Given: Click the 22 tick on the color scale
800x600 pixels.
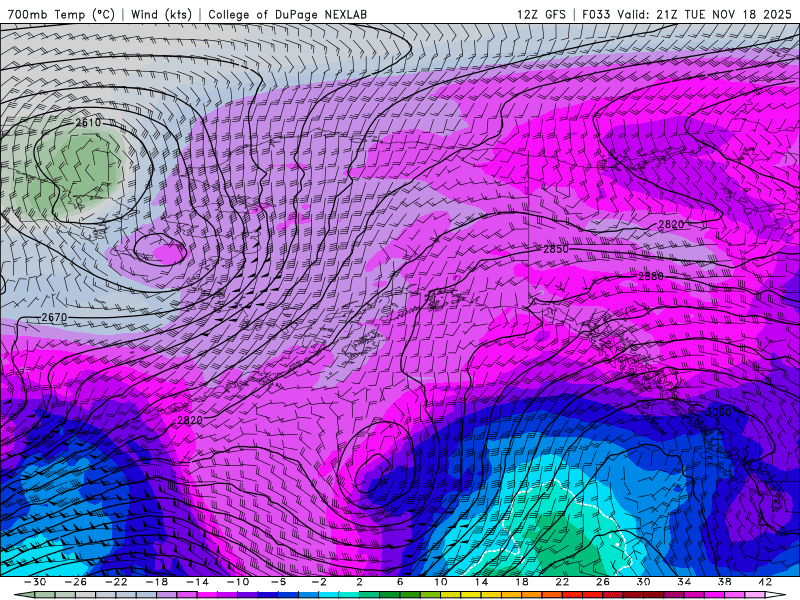Looking at the screenshot, I should (562, 582).
